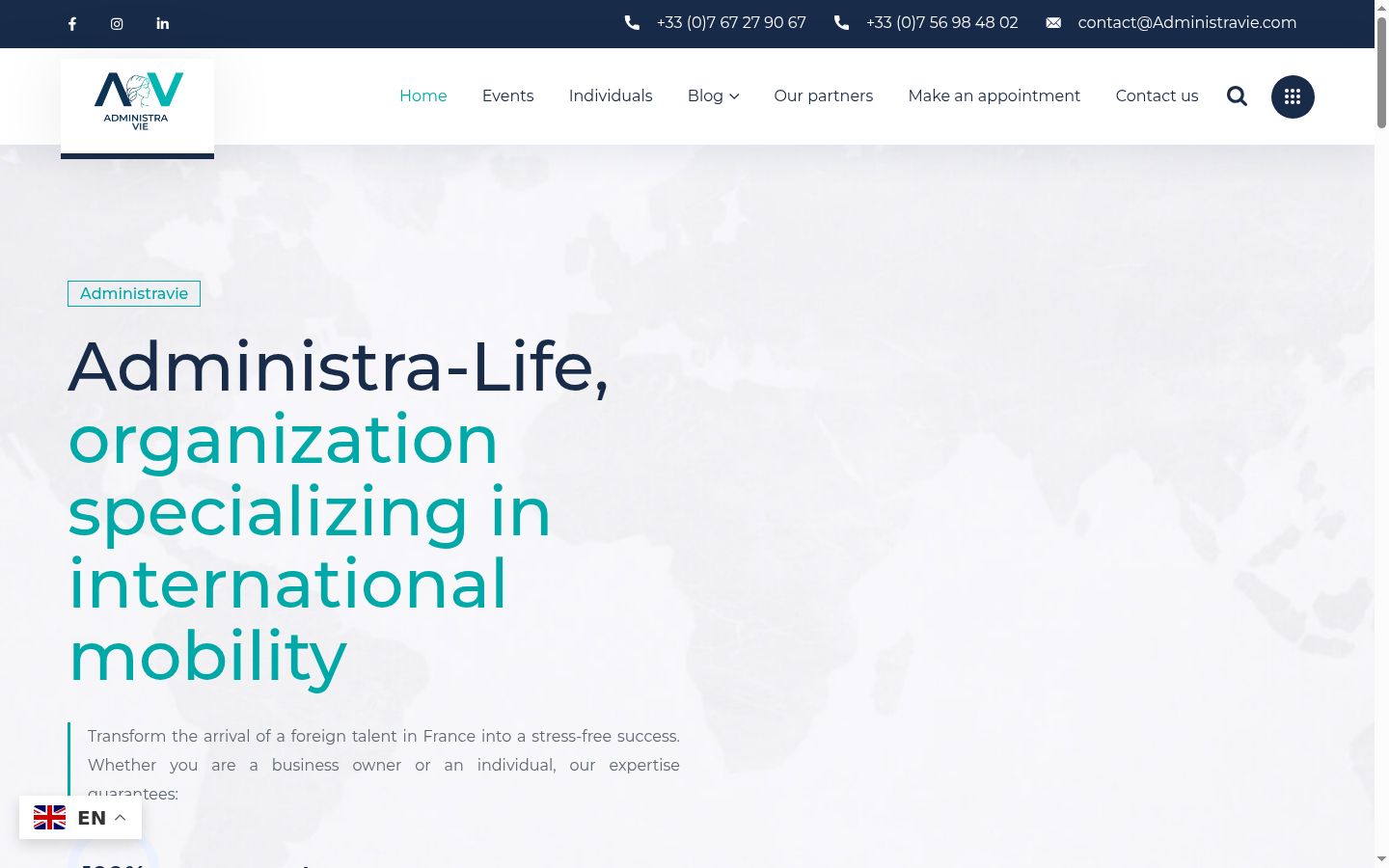Click the paragraph starting 'Transform the arrival'
The width and height of the screenshot is (1389, 868).
[384, 765]
